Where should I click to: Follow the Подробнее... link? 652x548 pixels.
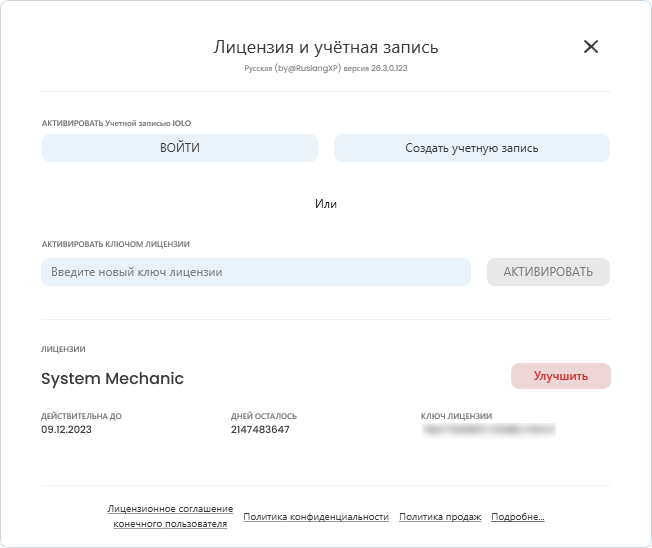518,517
